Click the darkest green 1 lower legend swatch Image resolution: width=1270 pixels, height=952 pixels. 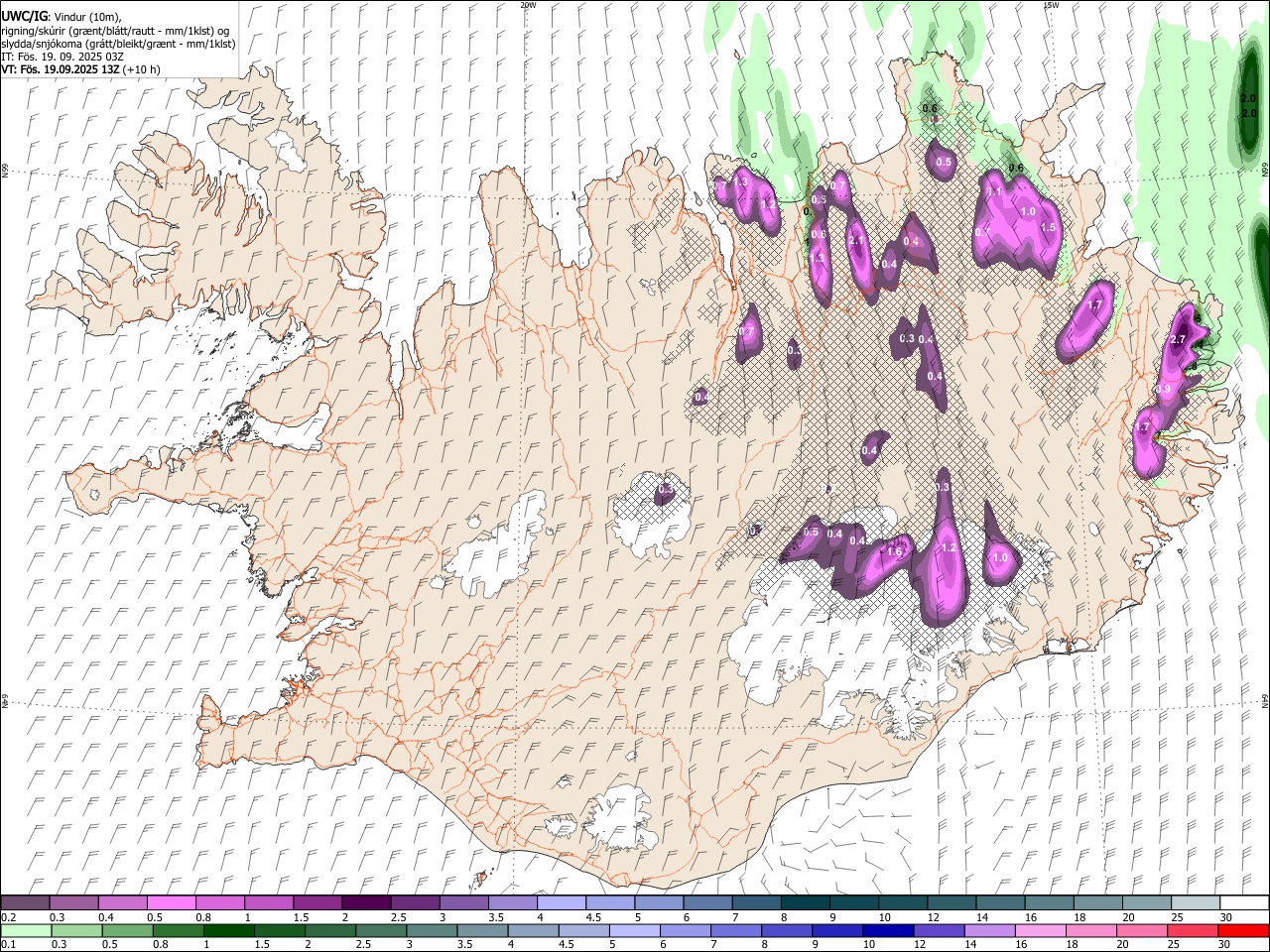(x=228, y=930)
